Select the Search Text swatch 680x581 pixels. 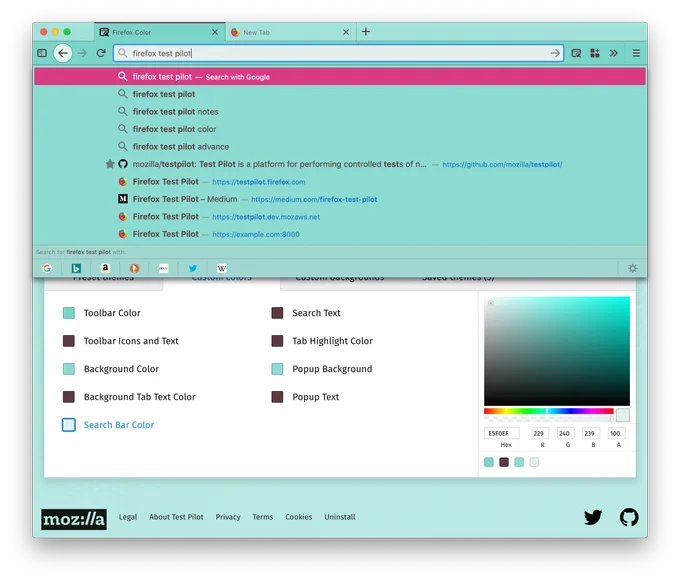pyautogui.click(x=277, y=313)
